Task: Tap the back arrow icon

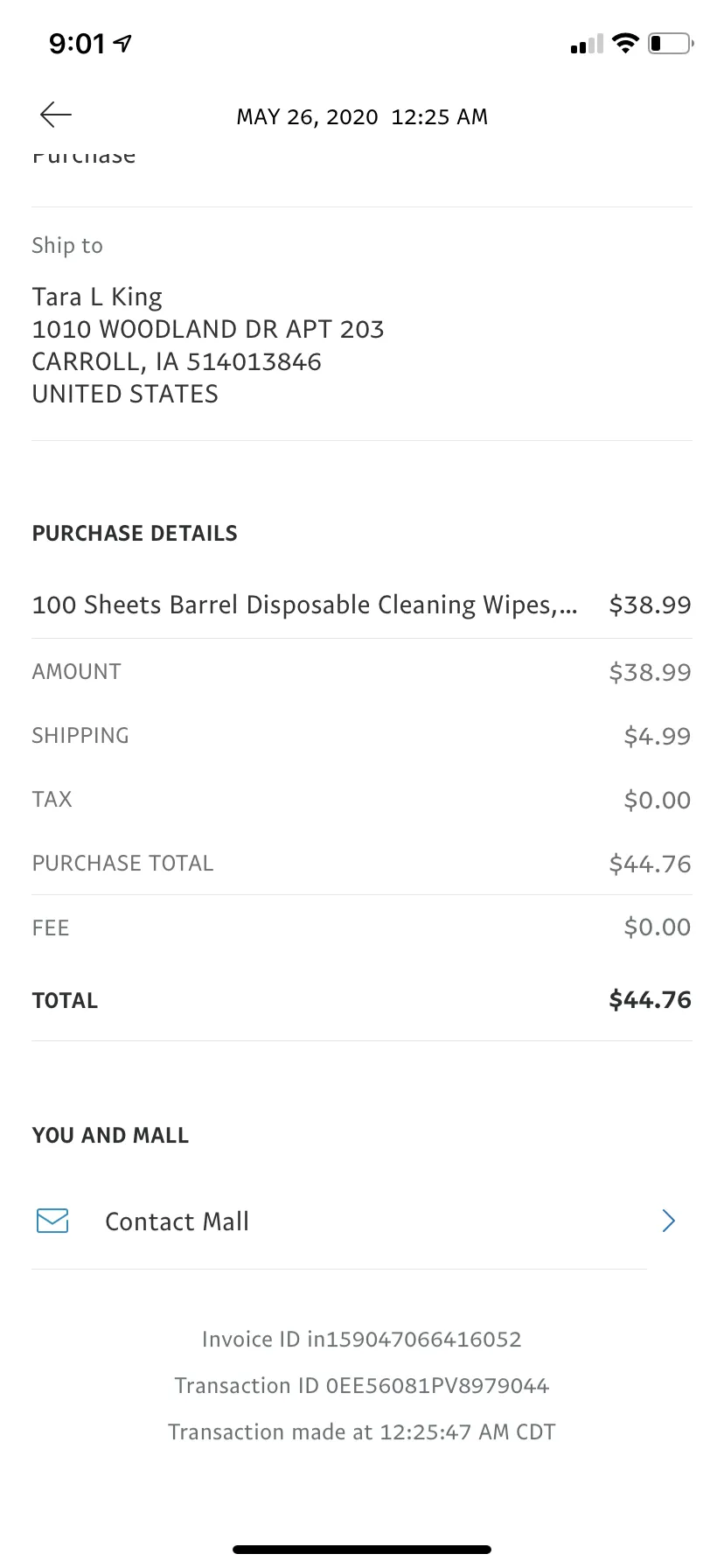Action: coord(55,115)
